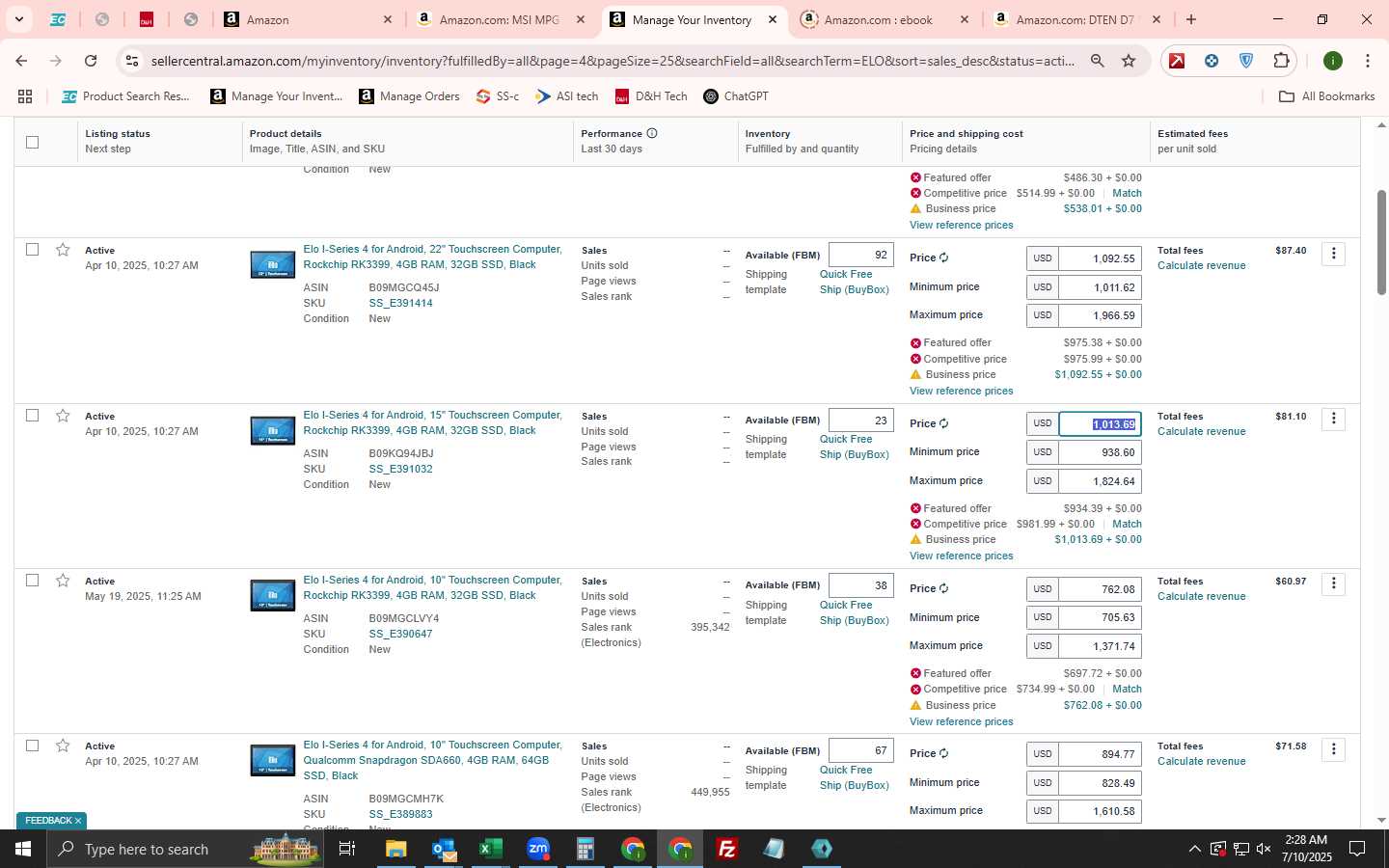Image resolution: width=1389 pixels, height=868 pixels.
Task: Show hidden system tray icons
Action: pyautogui.click(x=1194, y=849)
